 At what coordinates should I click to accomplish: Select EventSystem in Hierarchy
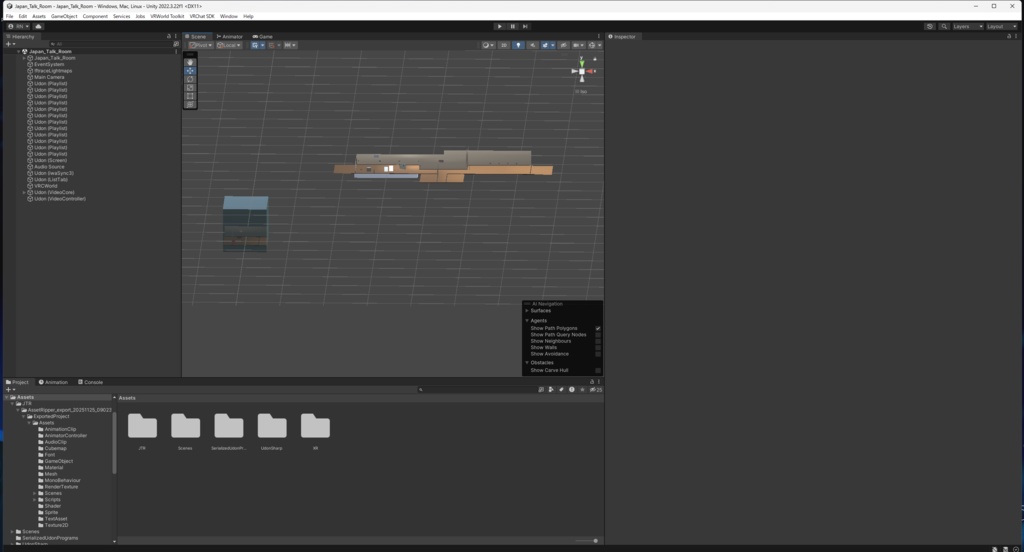pyautogui.click(x=49, y=65)
